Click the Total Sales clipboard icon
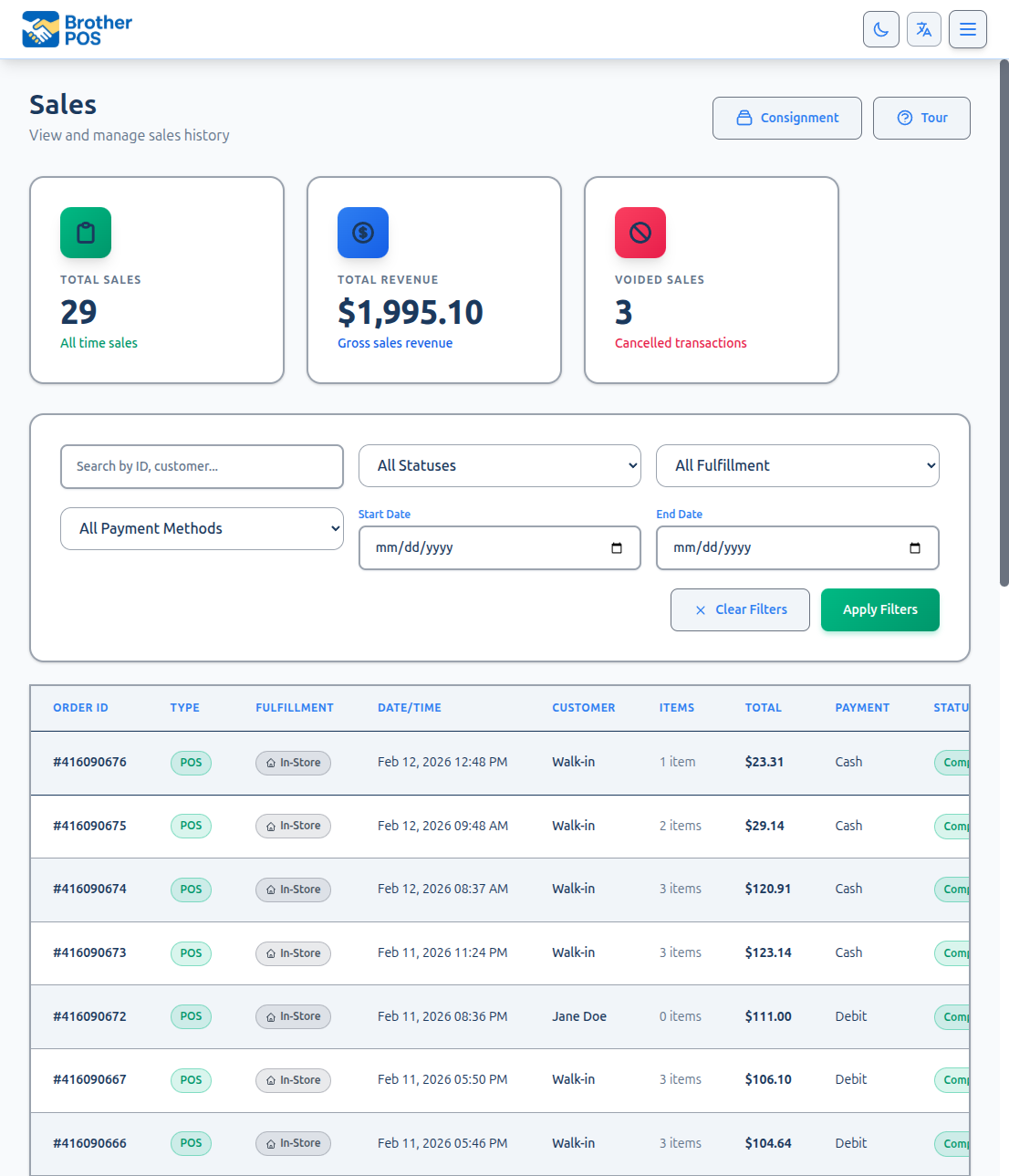The height and width of the screenshot is (1176, 1009). point(85,233)
